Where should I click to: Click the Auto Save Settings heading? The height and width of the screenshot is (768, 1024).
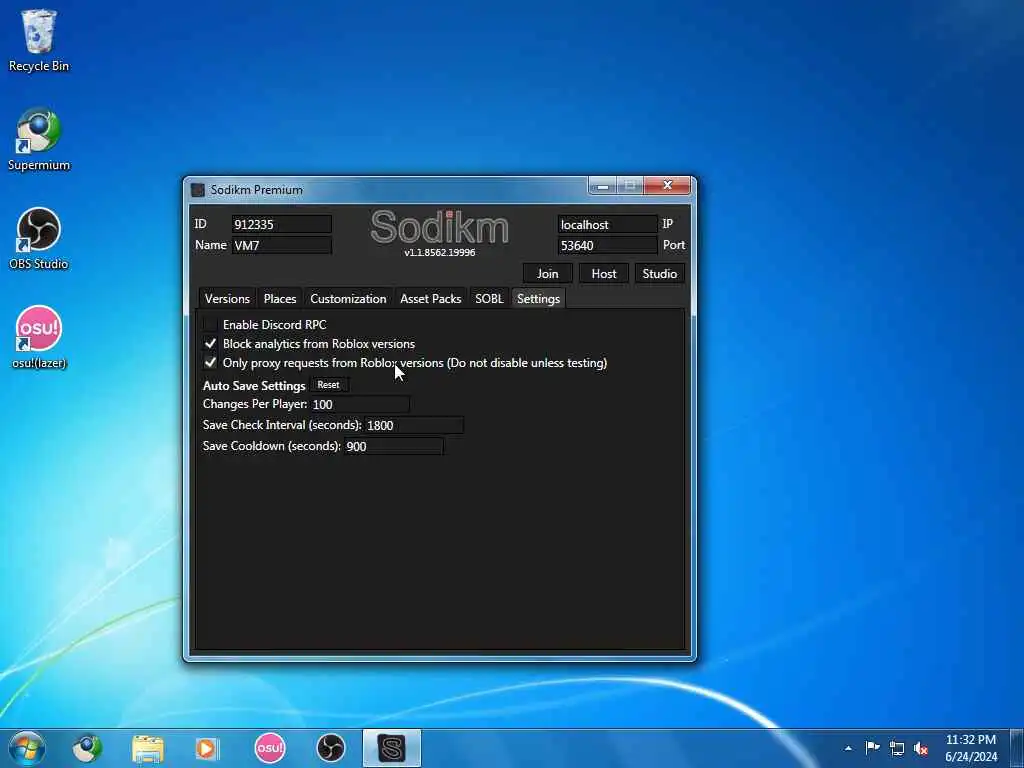(x=254, y=385)
